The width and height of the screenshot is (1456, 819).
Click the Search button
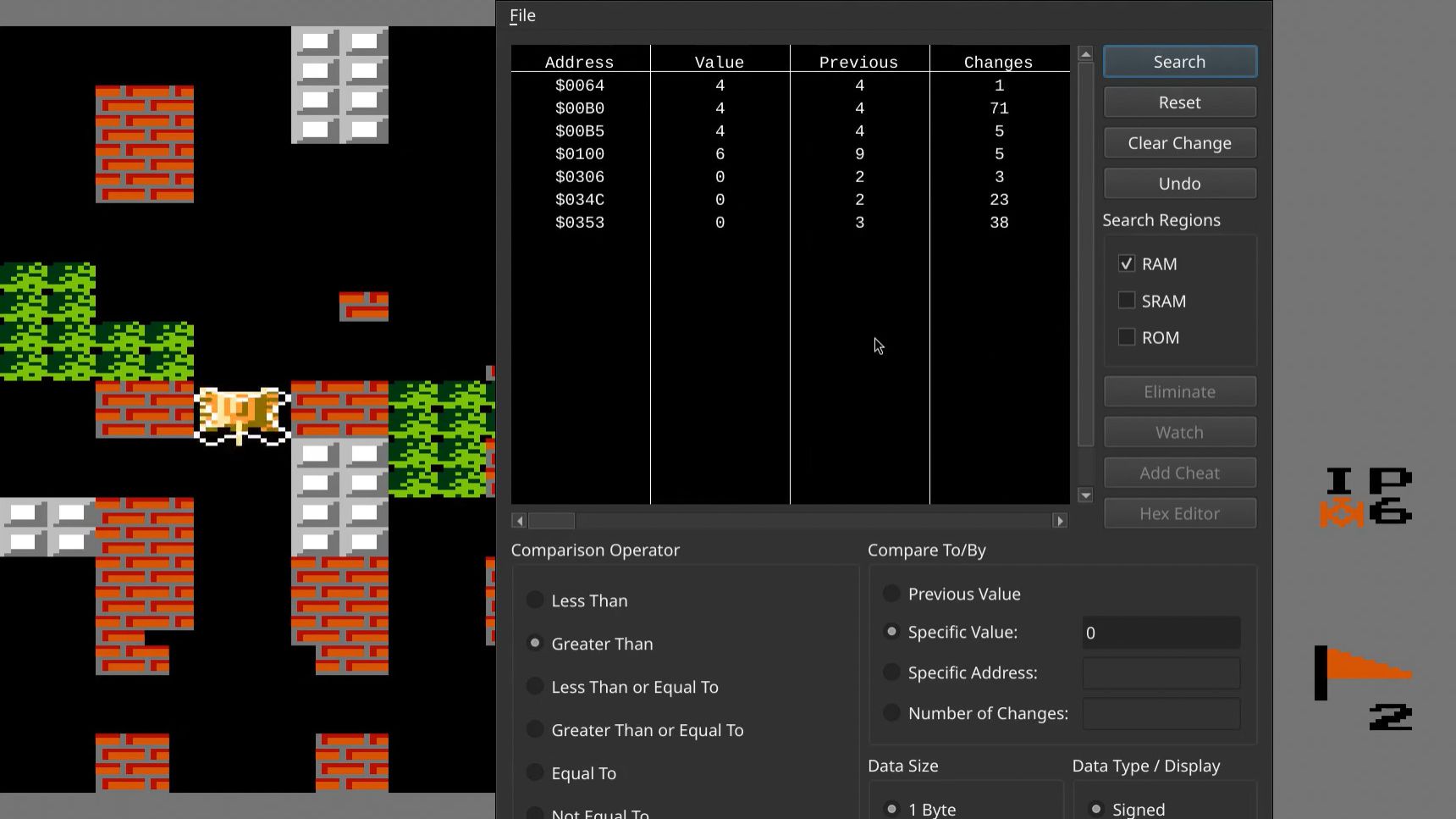(x=1179, y=62)
